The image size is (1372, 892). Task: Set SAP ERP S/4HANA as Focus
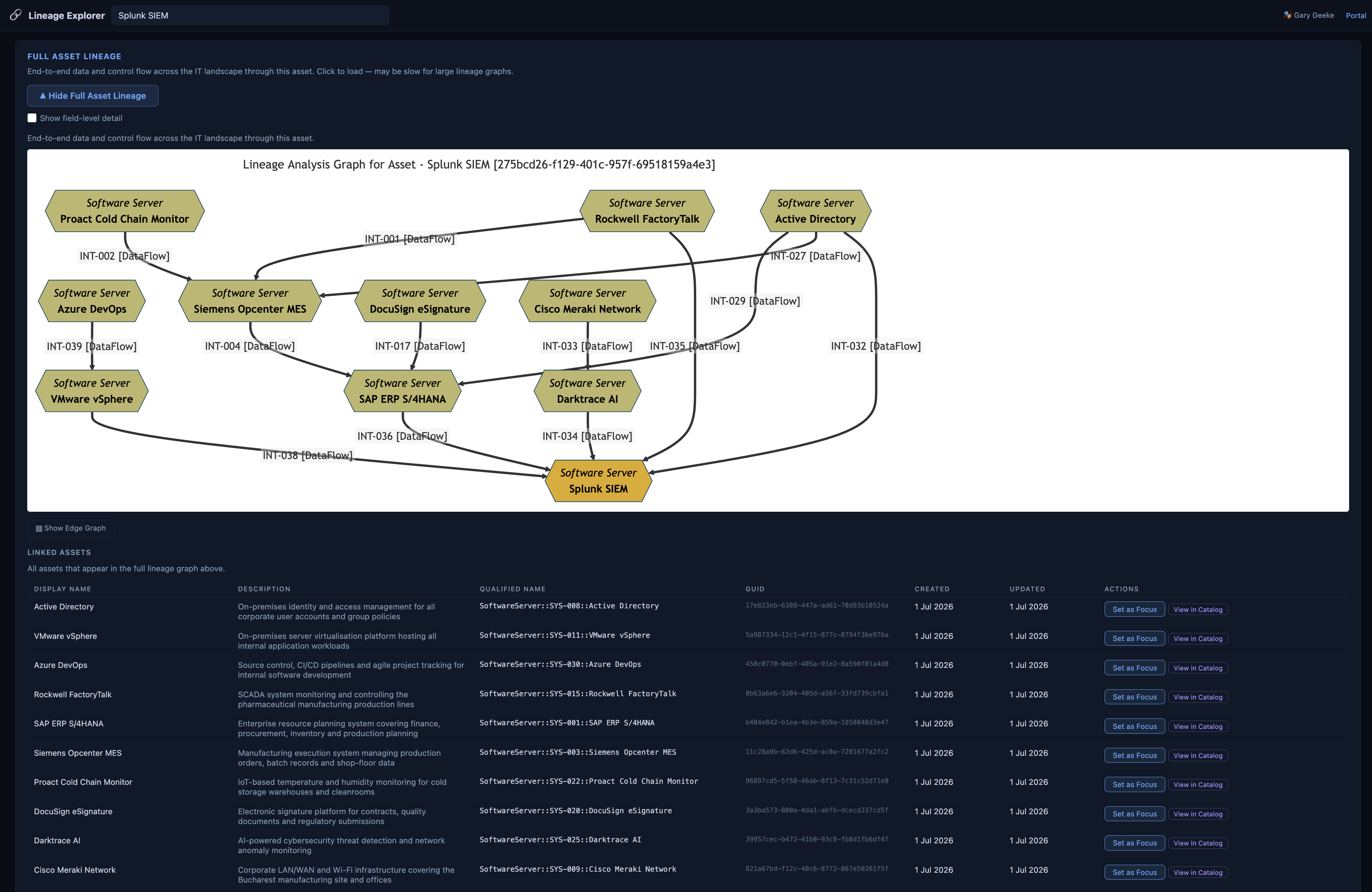click(1134, 726)
